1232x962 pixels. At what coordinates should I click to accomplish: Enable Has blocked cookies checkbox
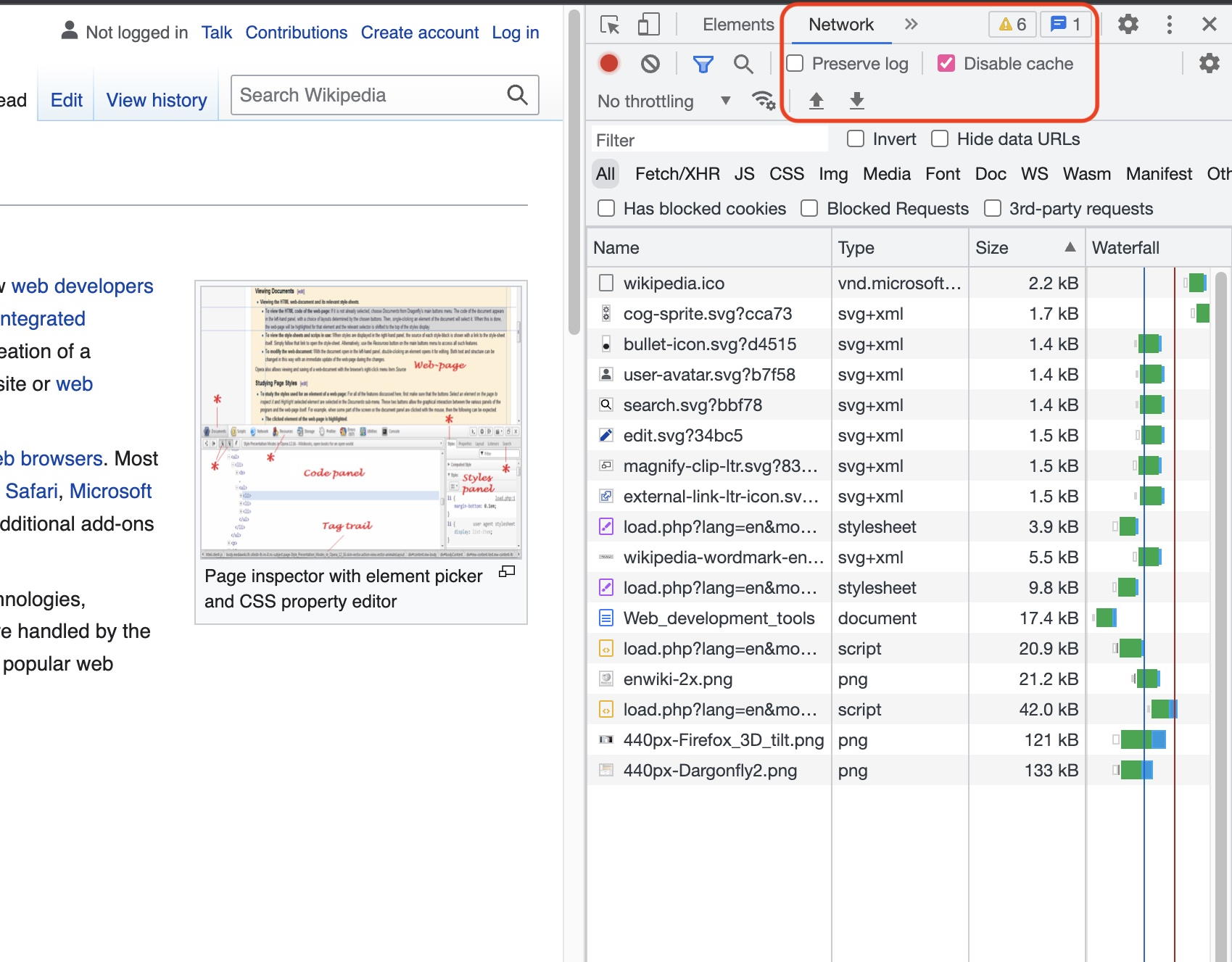606,209
